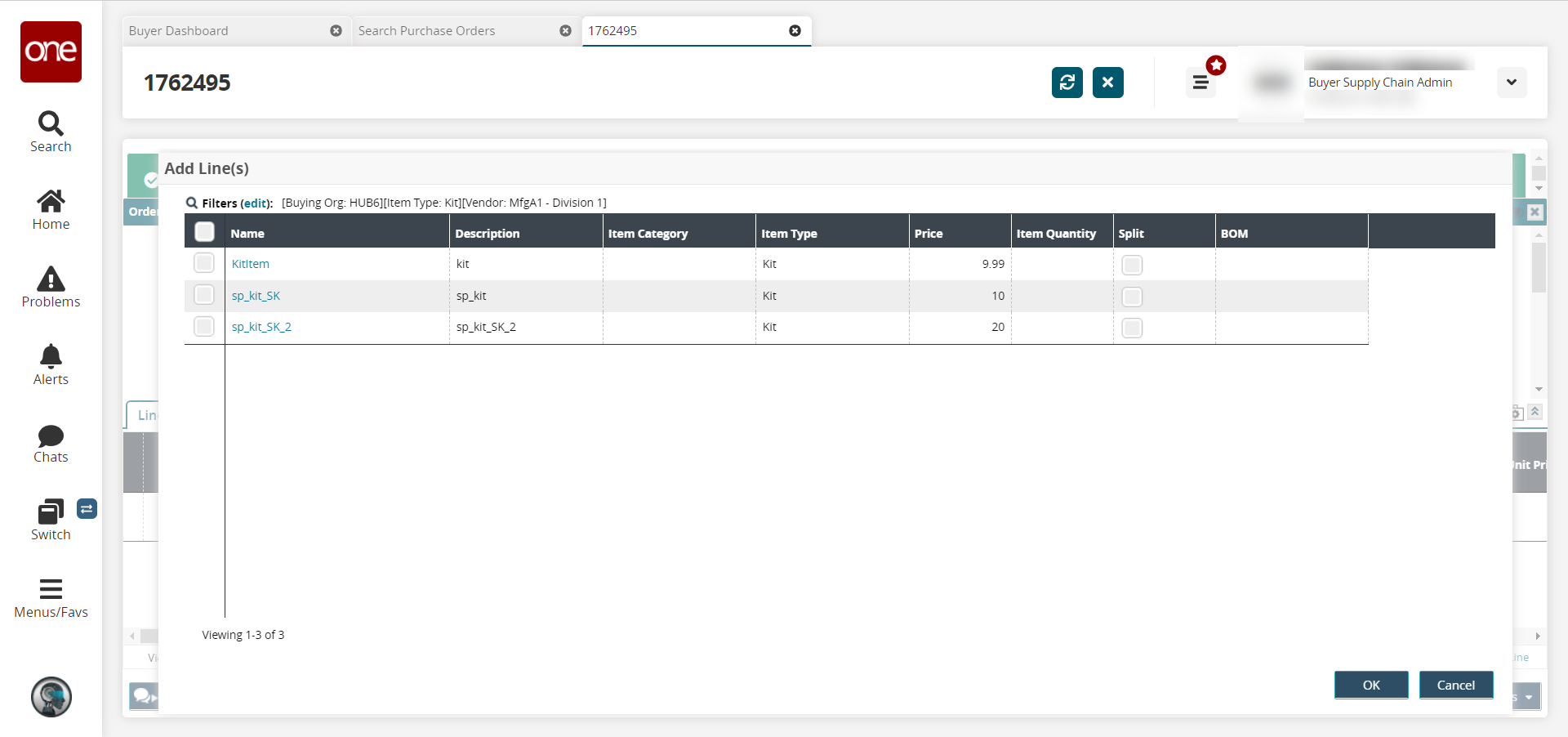1568x737 pixels.
Task: Go to Home in the sidebar
Action: click(x=51, y=202)
